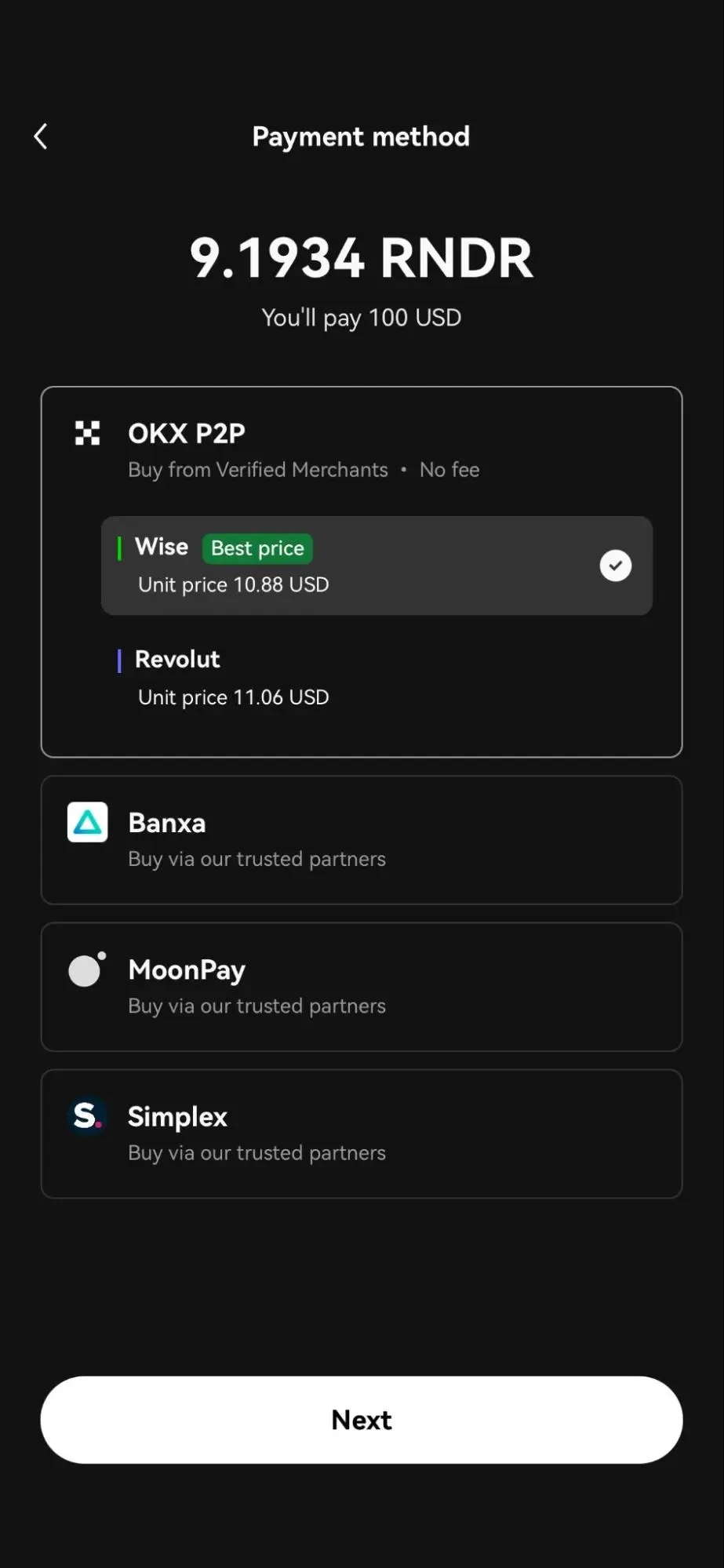
Task: Click Buy from Verified Merchants text
Action: pos(258,470)
